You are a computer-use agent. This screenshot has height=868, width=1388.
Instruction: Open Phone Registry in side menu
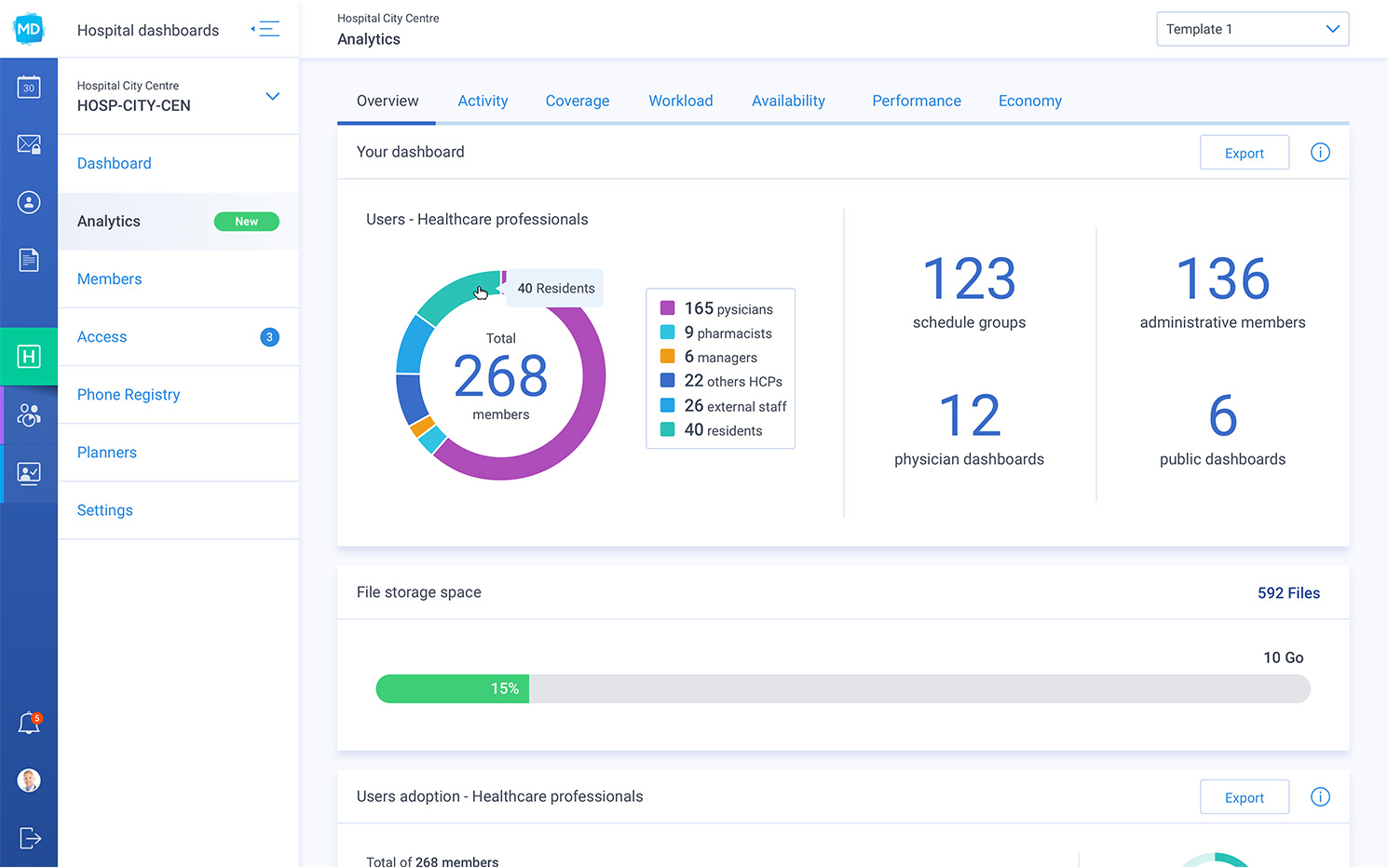(129, 395)
